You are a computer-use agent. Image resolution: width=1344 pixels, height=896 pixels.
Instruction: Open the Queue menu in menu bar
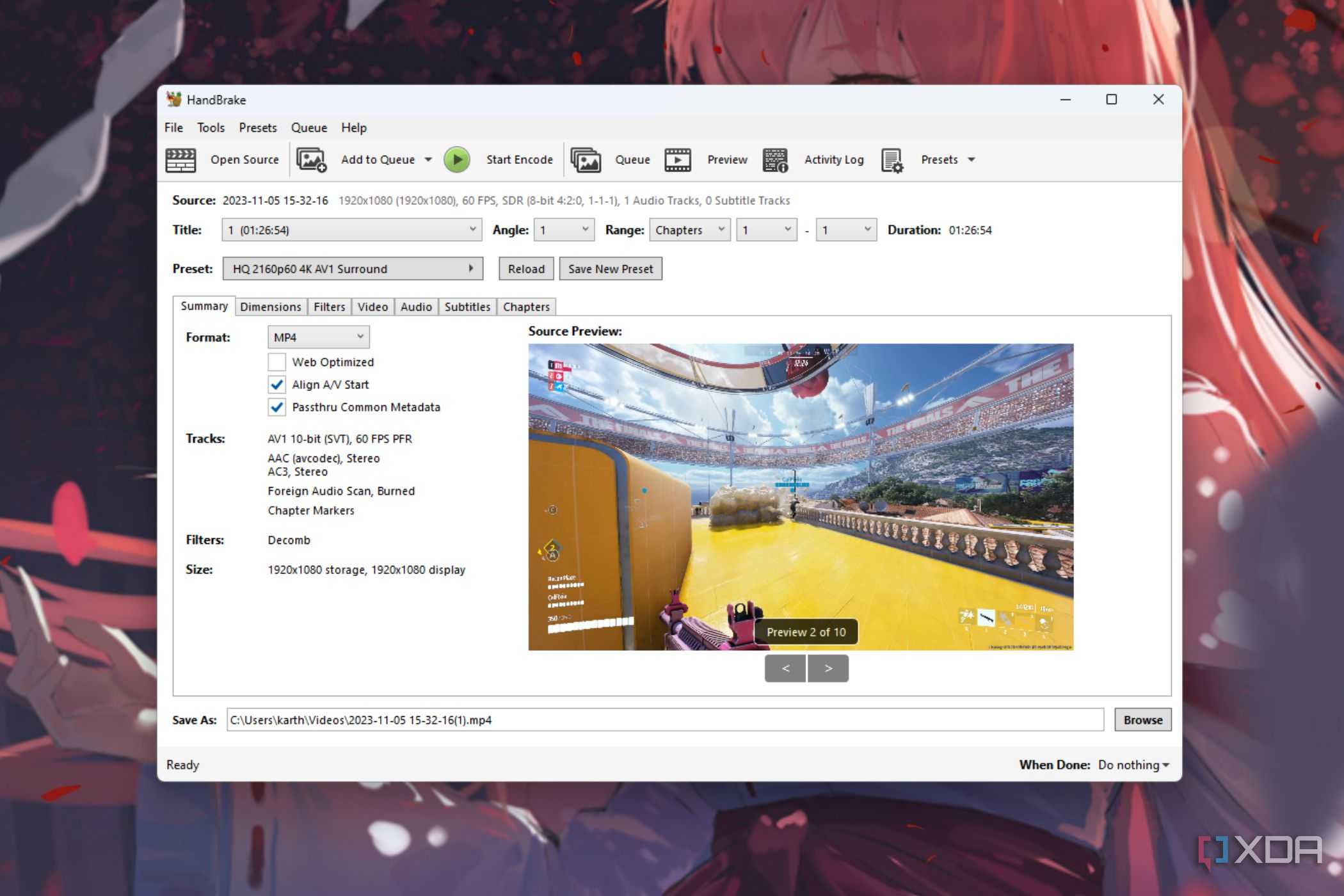(309, 127)
